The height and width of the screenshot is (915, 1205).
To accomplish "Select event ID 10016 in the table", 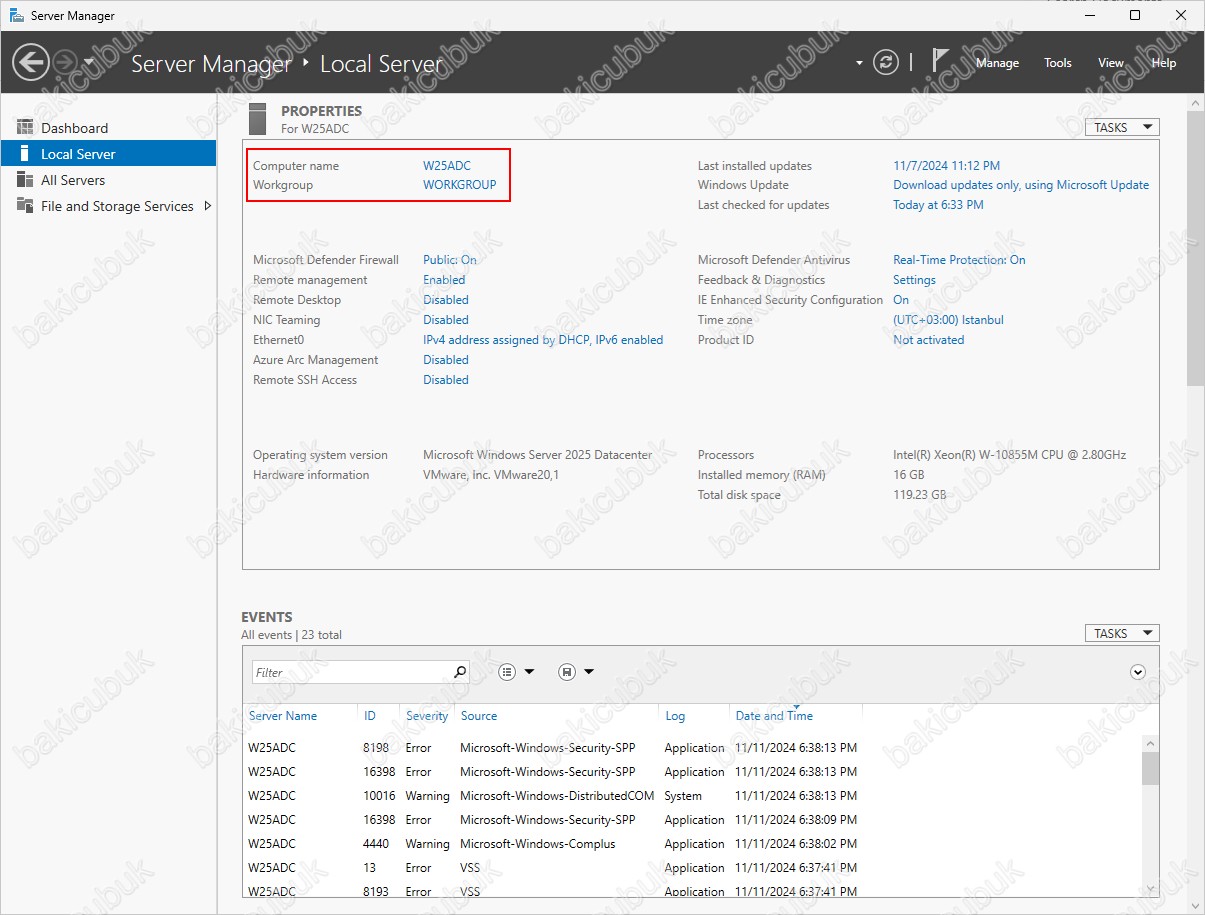I will point(692,796).
